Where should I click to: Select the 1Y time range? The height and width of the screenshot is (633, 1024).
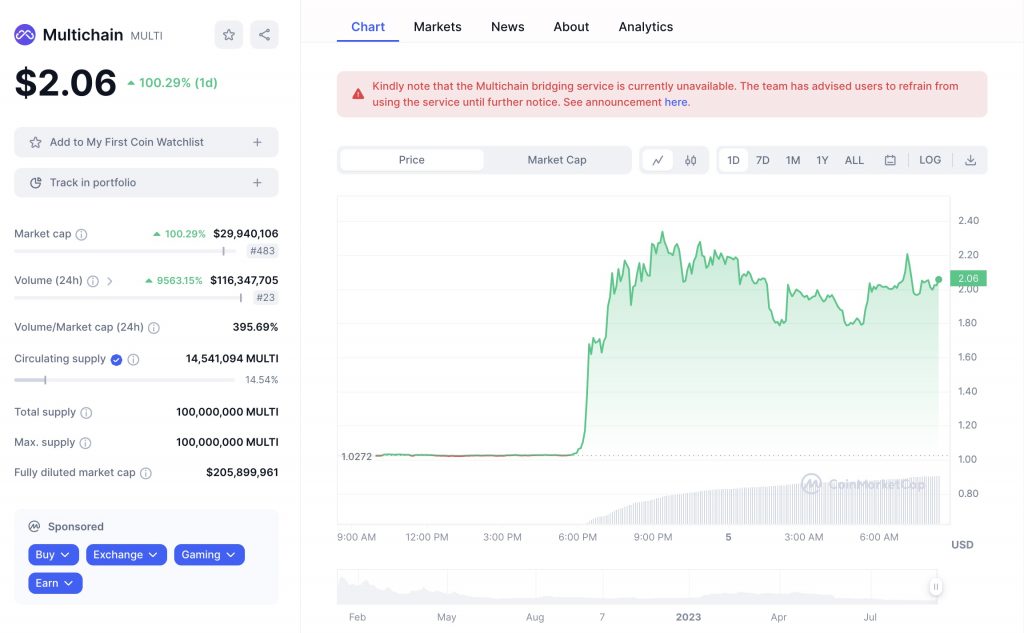pos(822,160)
